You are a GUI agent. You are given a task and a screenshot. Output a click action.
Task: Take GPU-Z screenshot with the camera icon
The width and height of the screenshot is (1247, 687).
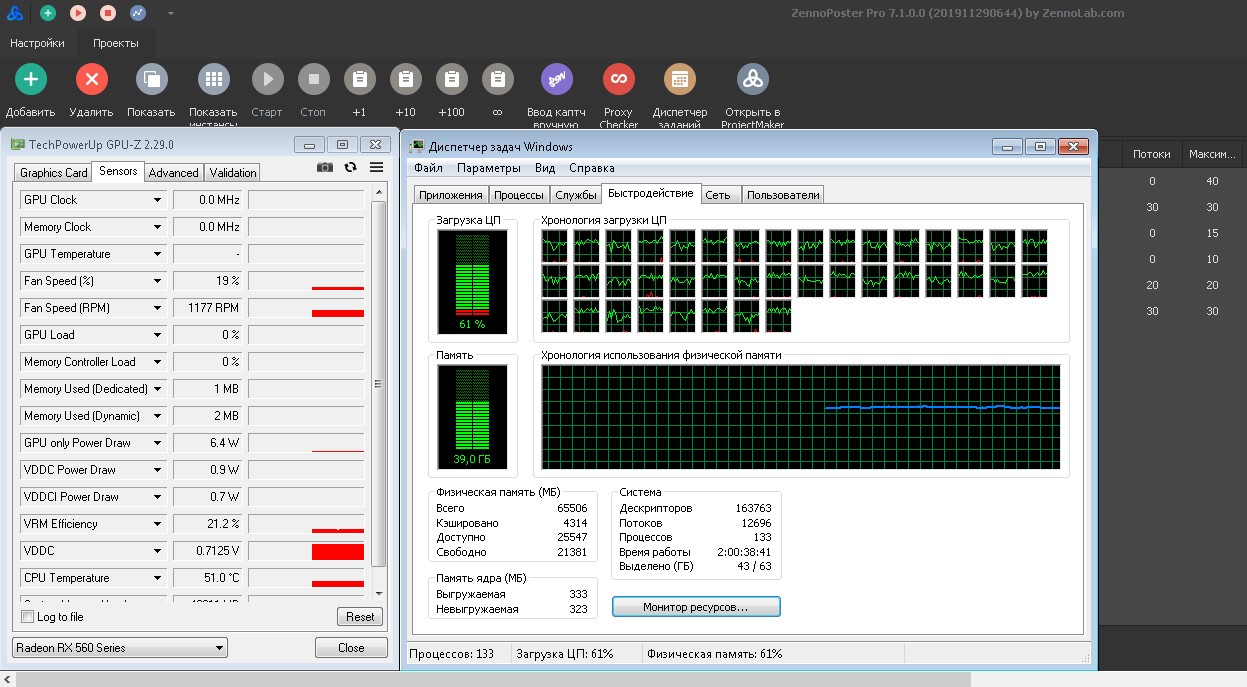tap(325, 167)
